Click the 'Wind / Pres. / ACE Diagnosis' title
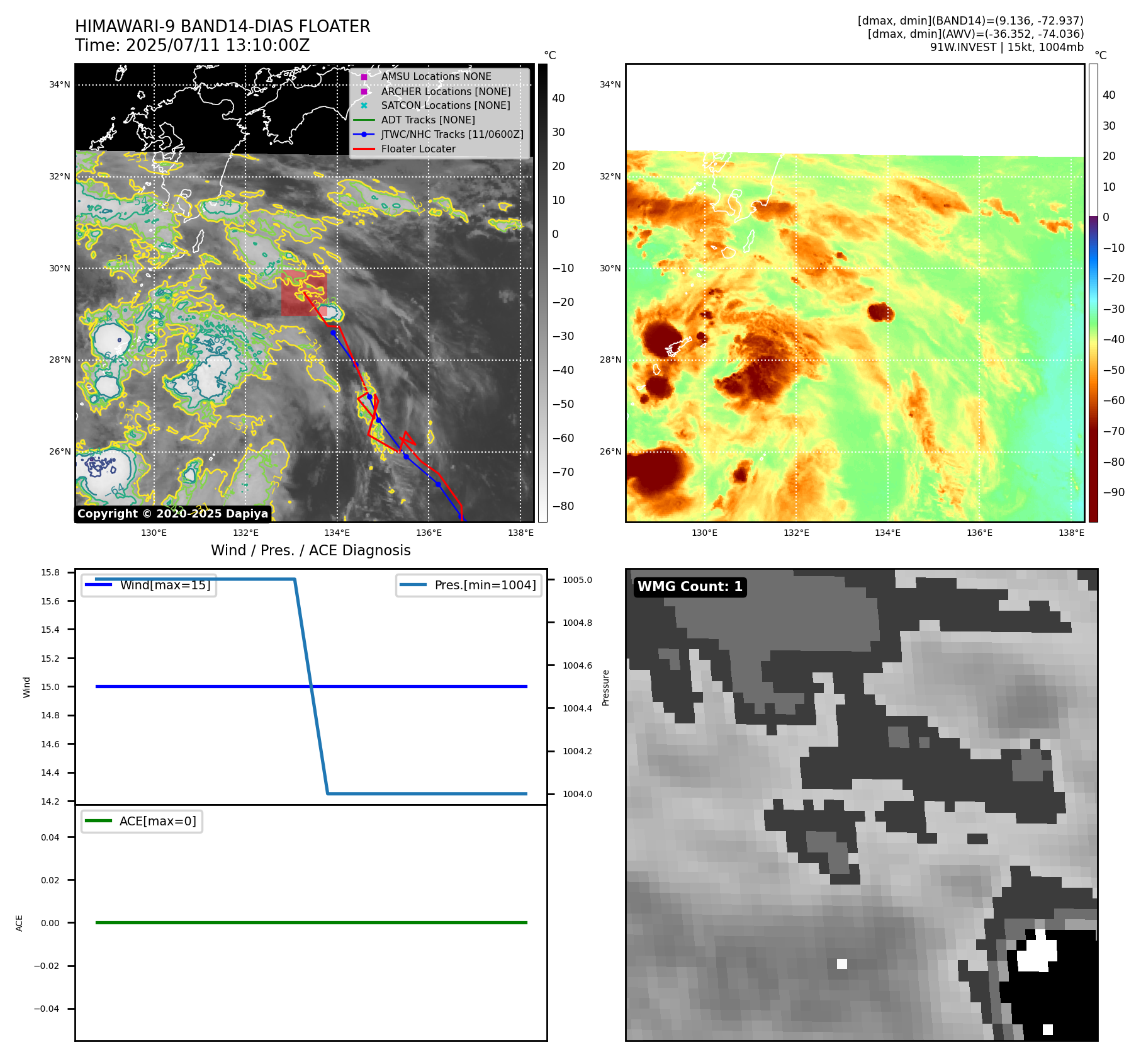The image size is (1141, 1064). (311, 551)
